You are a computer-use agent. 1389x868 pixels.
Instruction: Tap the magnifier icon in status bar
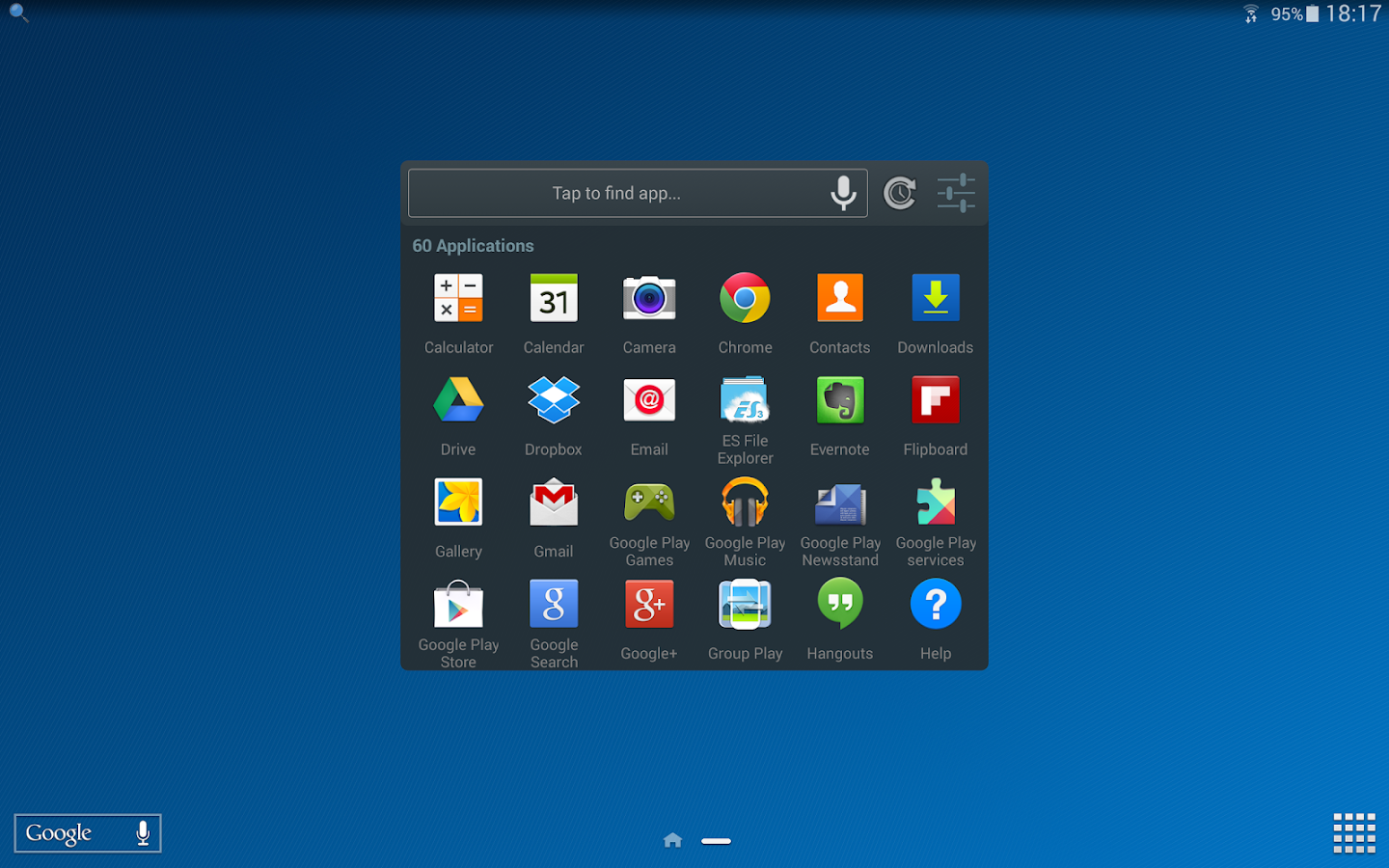click(18, 13)
